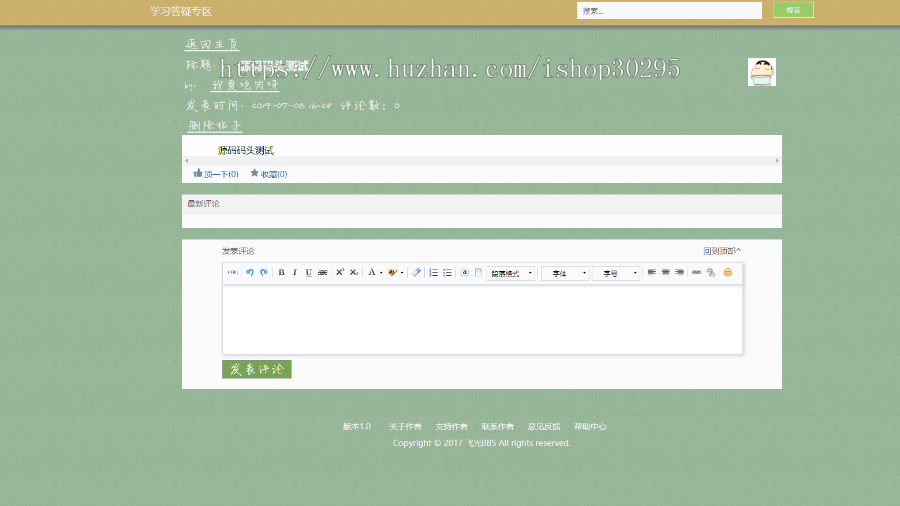This screenshot has width=900, height=506.
Task: Click the post content scrollbar right arrow
Action: pos(777,161)
